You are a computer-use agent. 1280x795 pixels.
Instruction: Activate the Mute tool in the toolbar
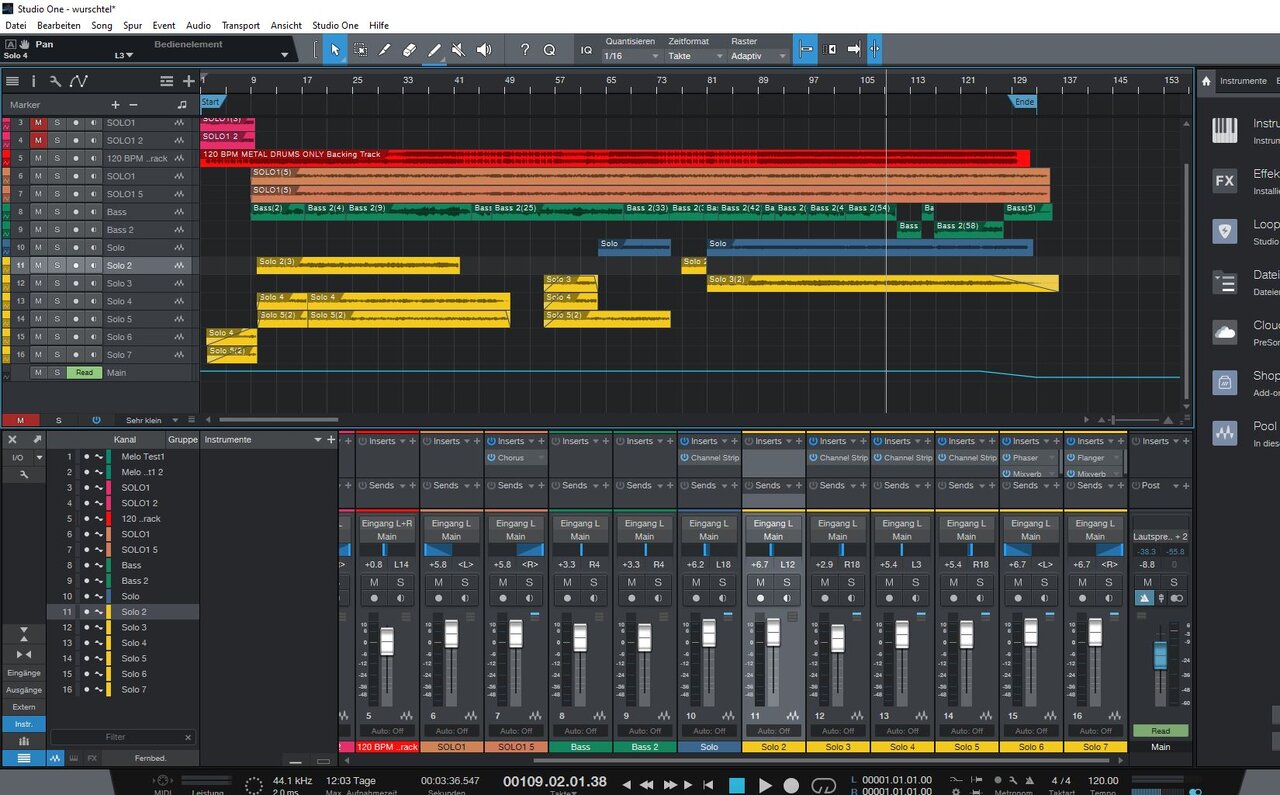coord(458,49)
